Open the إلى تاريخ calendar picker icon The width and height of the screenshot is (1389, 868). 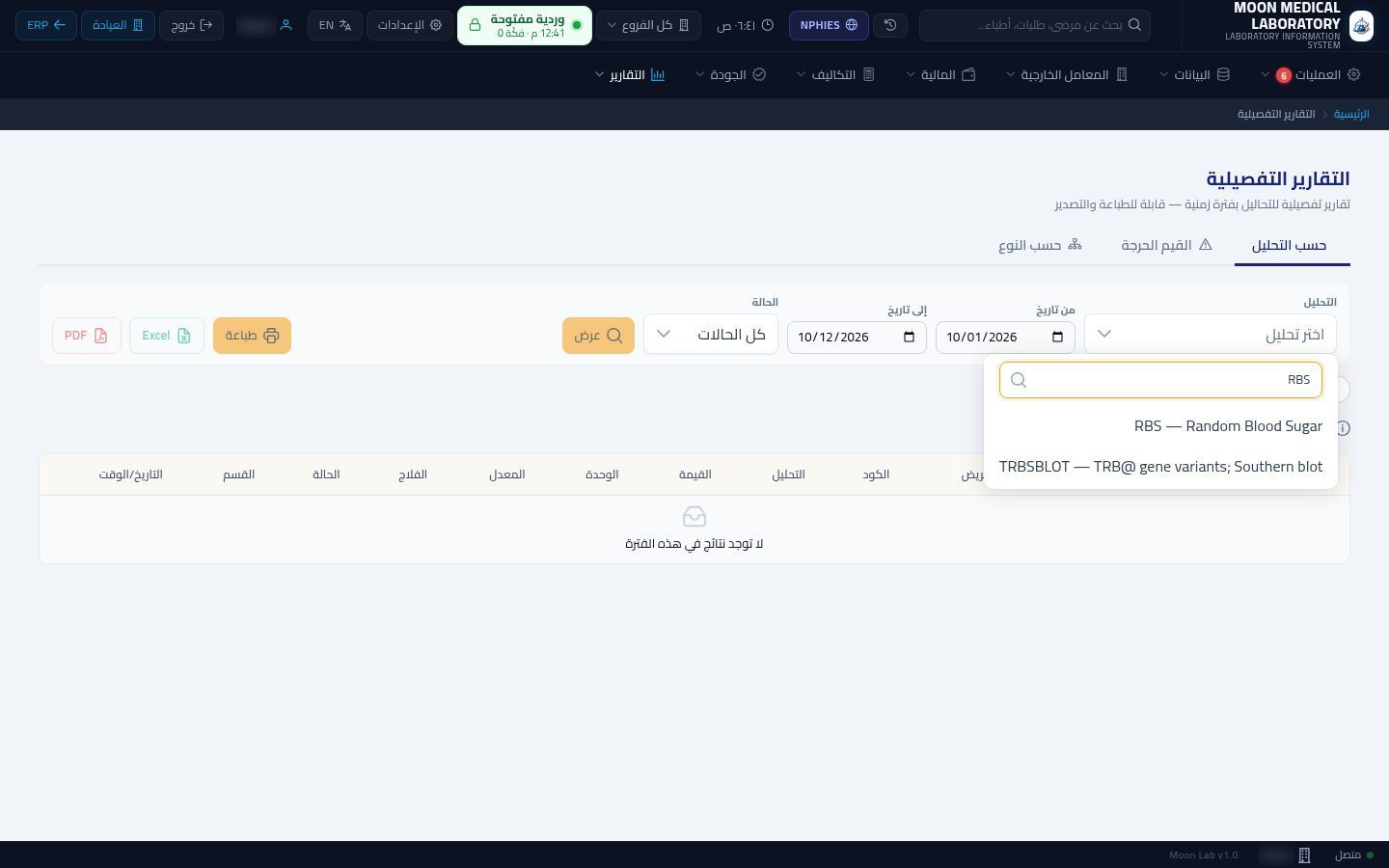909,337
